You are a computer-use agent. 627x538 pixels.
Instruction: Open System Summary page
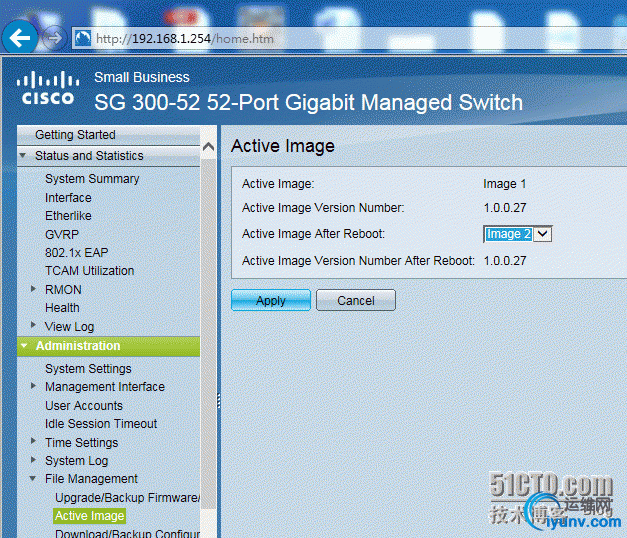(92, 179)
